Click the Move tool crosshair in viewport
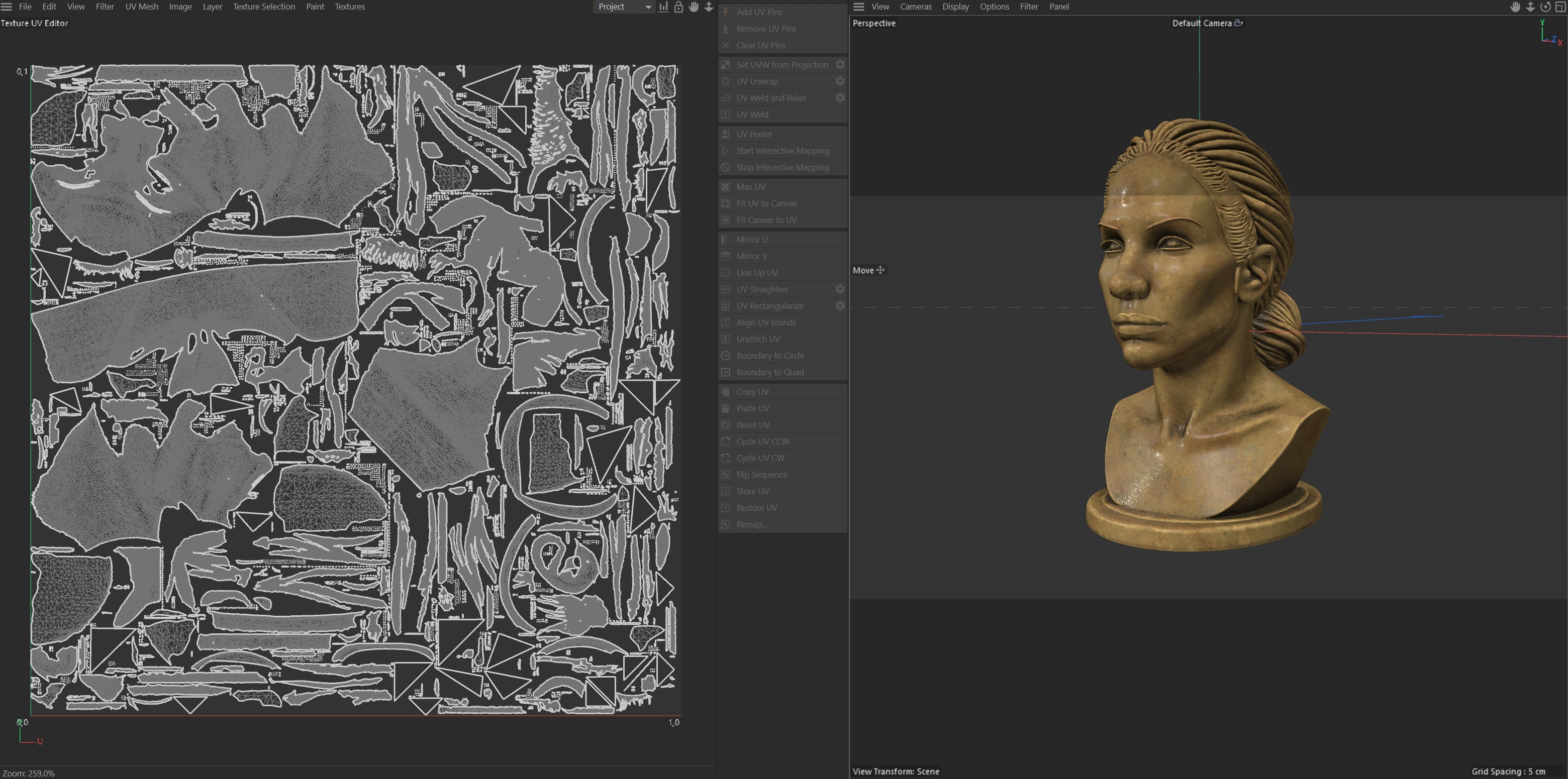1568x779 pixels. click(x=880, y=270)
